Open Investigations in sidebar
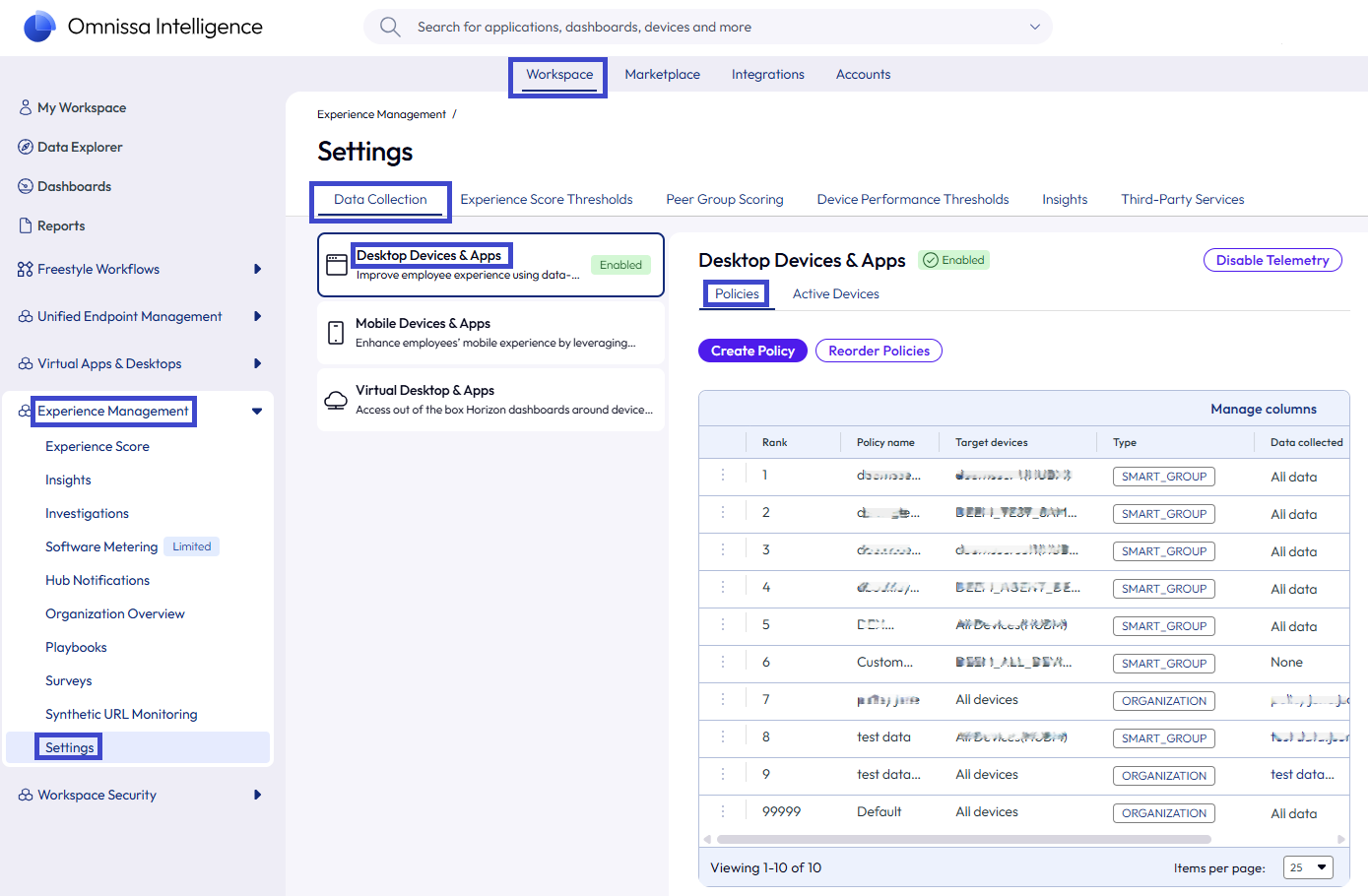Screen dimensions: 1368x896 coord(87,513)
